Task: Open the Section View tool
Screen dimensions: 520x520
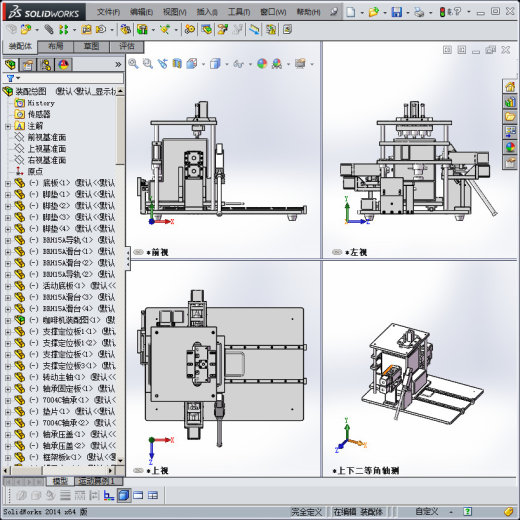Action: (x=177, y=63)
